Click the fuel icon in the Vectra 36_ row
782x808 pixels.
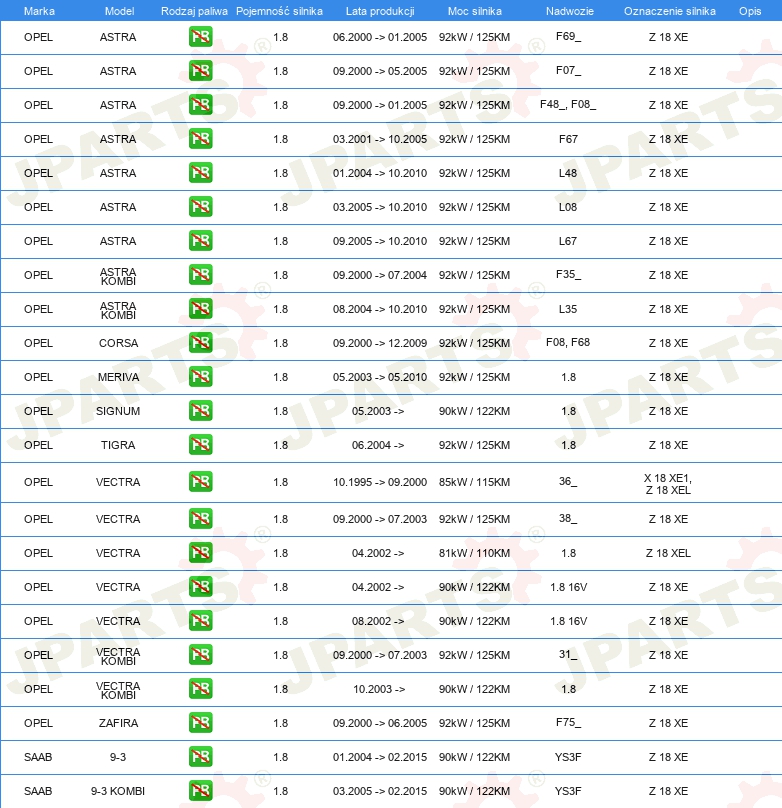[x=200, y=482]
